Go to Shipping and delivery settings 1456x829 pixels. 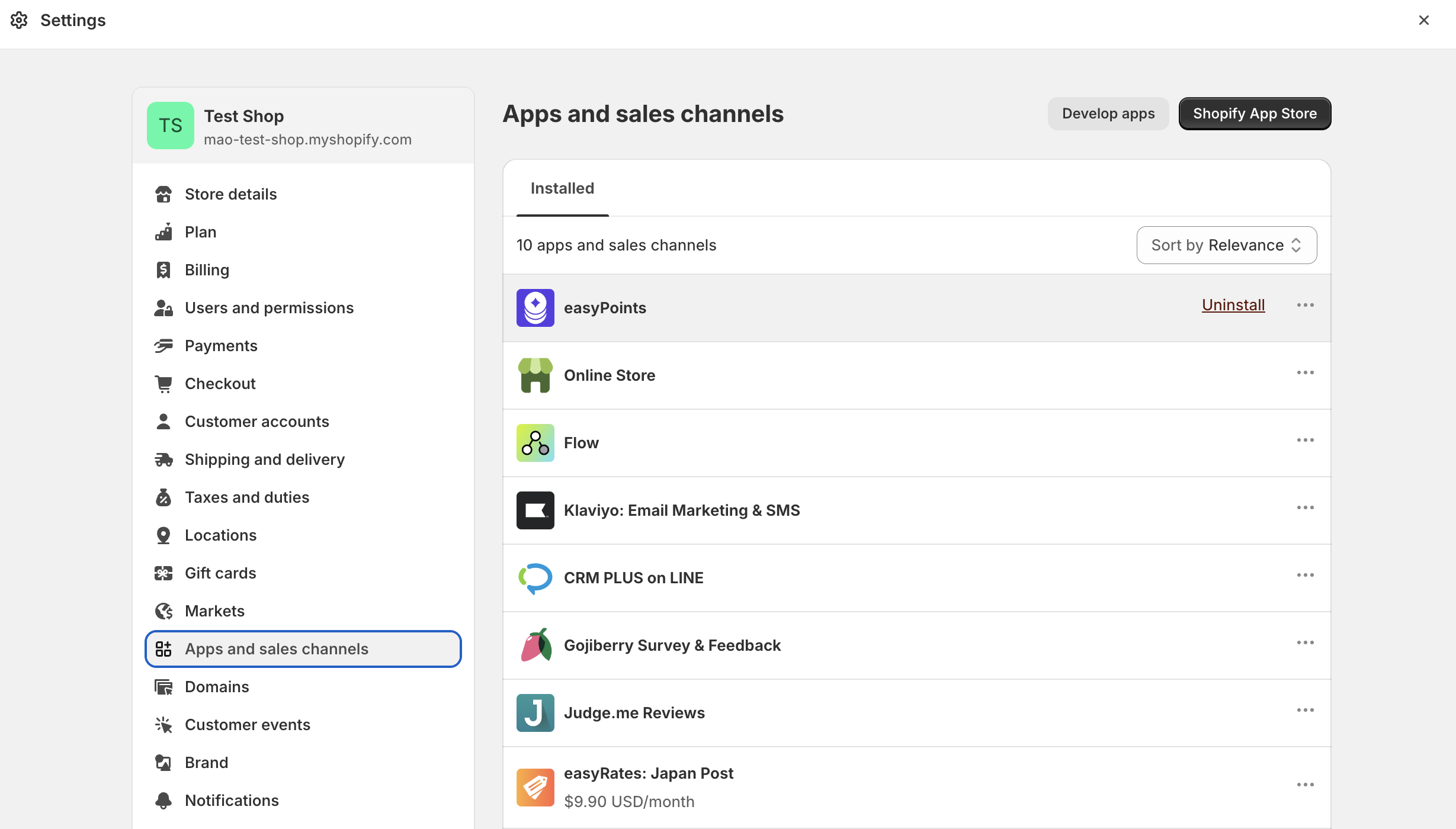(264, 460)
